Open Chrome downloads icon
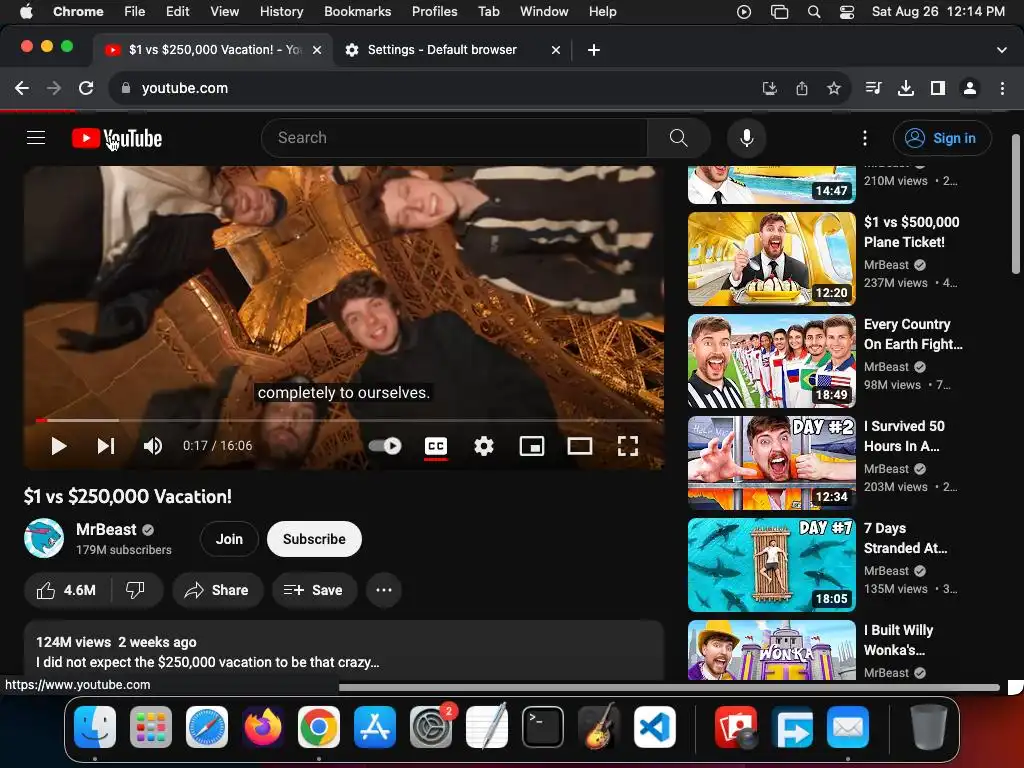Screen dimensions: 1024x768 [x=906, y=88]
